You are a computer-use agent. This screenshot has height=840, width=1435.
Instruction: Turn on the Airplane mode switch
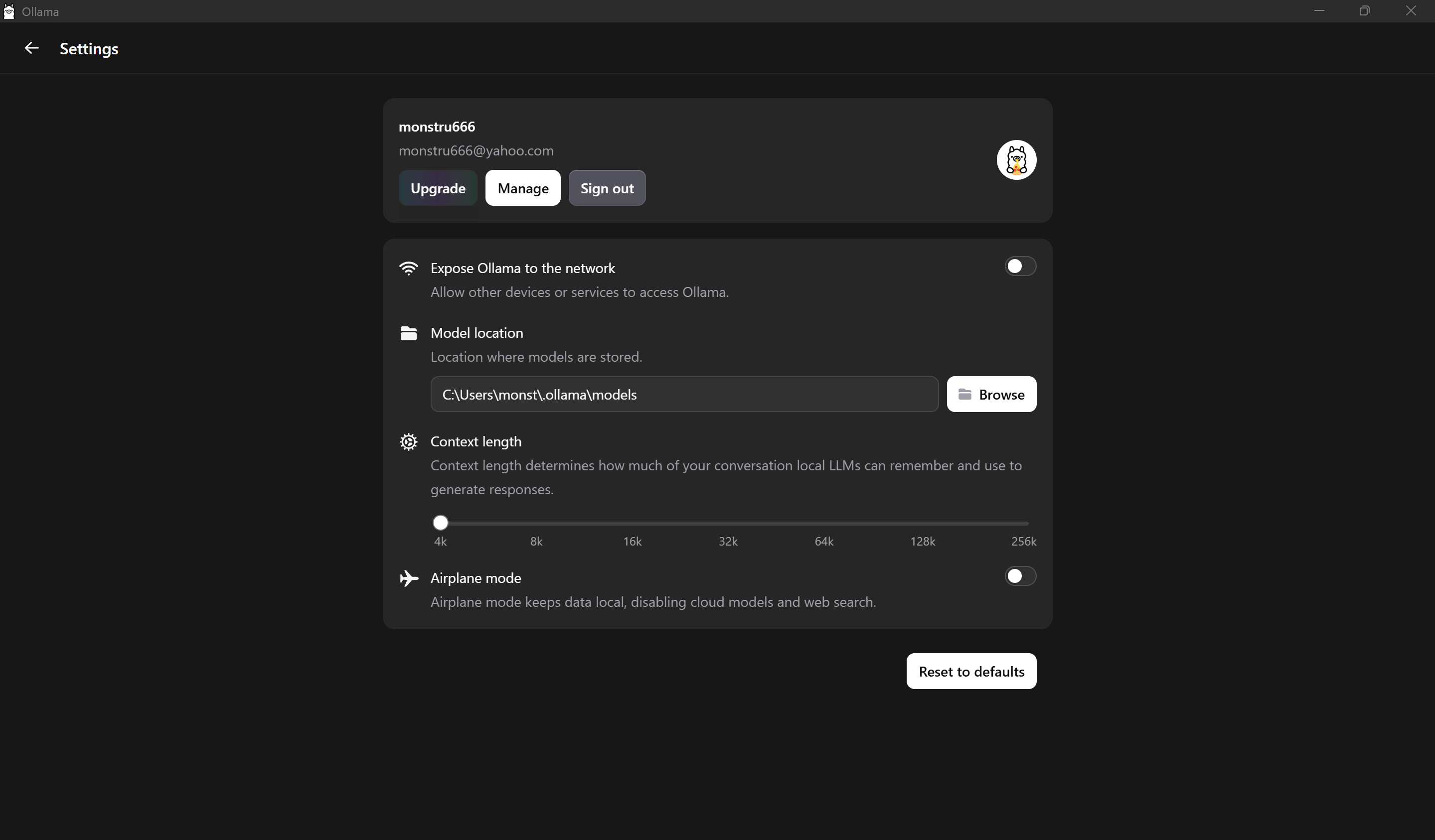[x=1020, y=576]
